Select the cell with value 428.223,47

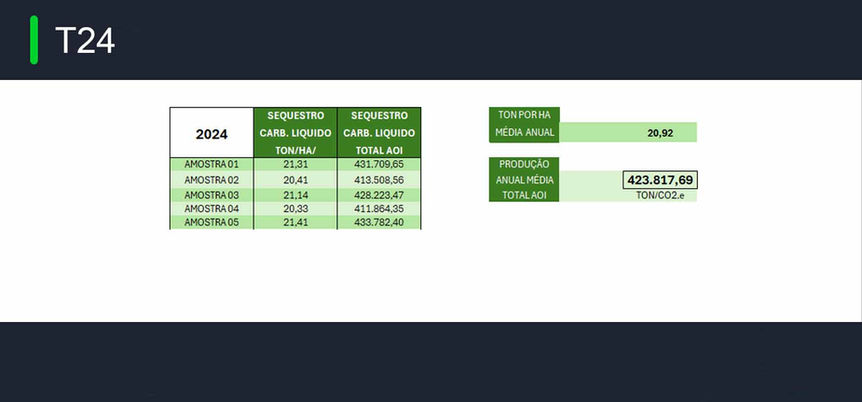379,194
